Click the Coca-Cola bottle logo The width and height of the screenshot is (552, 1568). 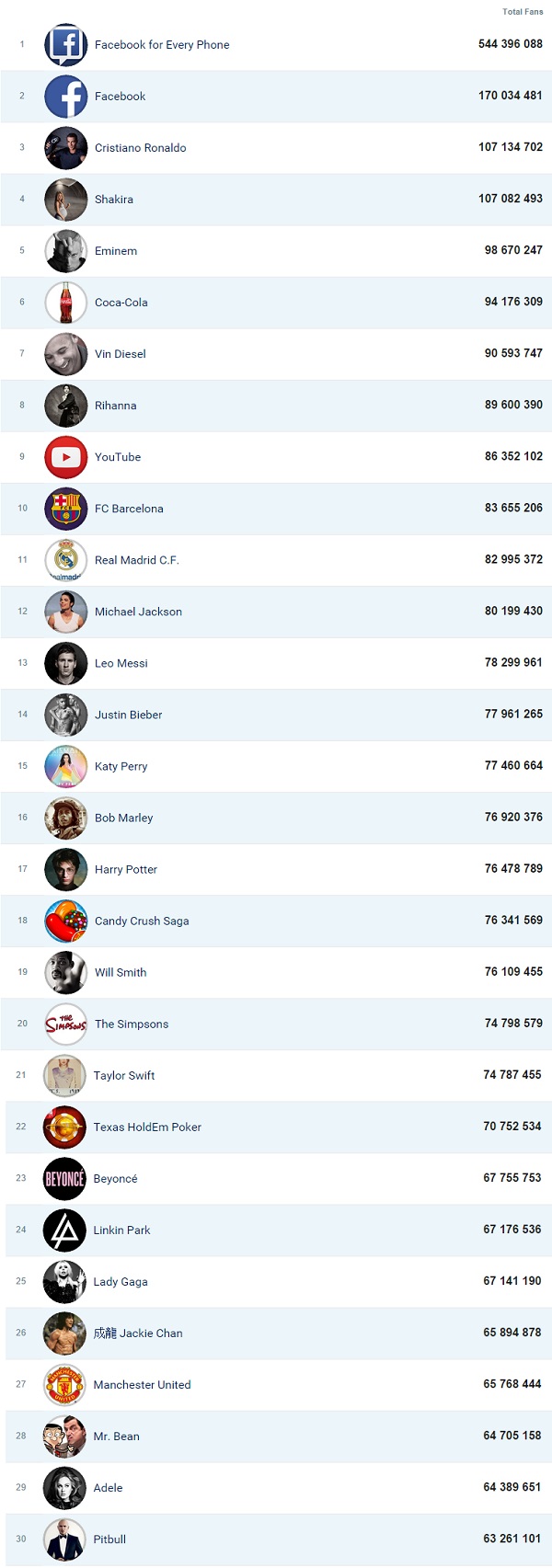click(65, 303)
